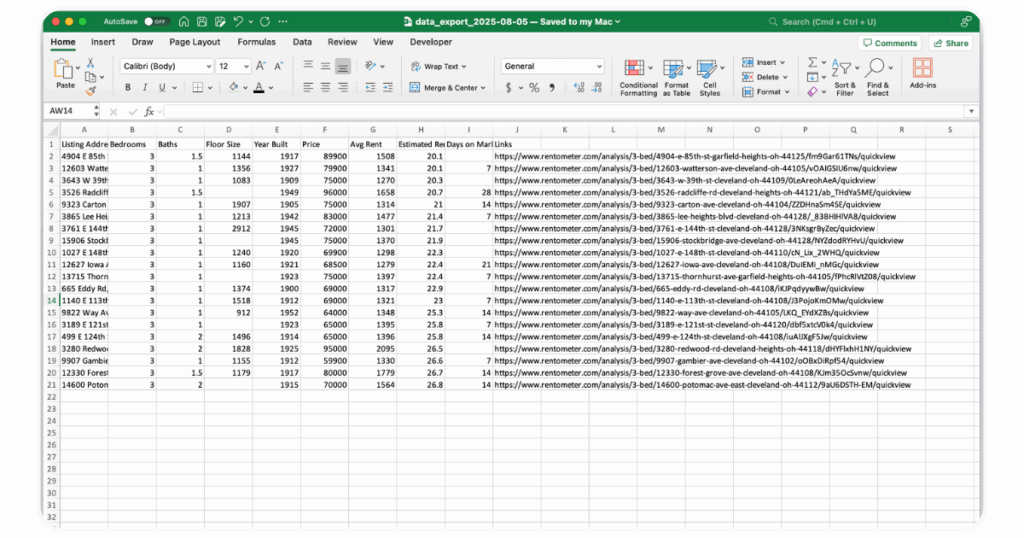Switch to the Review tab

[342, 42]
